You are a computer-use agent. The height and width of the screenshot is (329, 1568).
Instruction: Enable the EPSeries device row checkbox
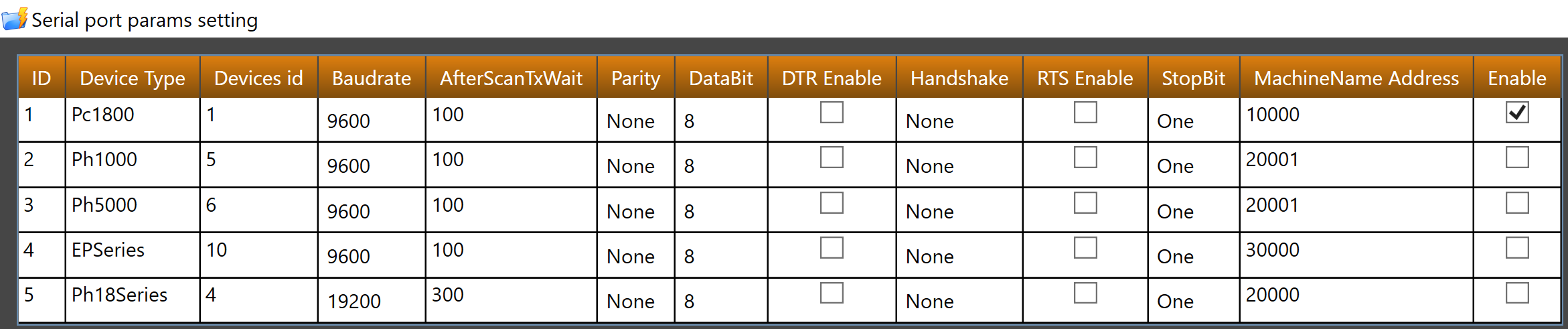tap(1517, 248)
